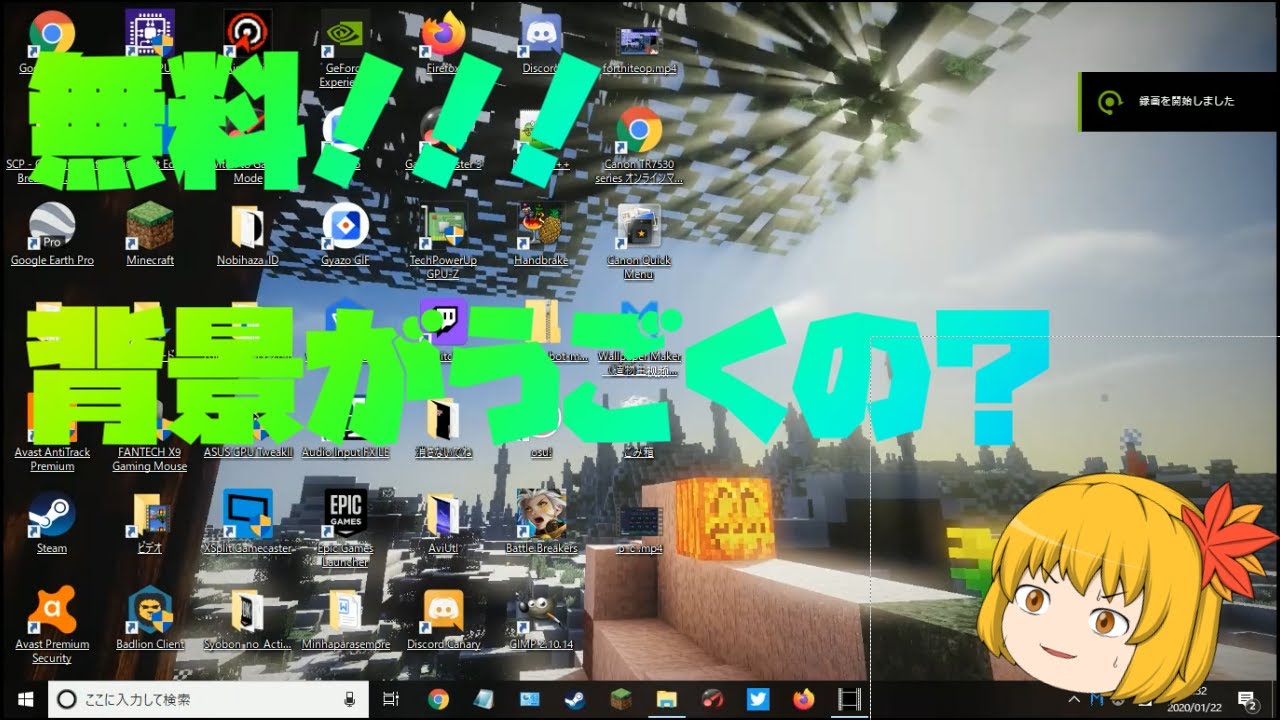The width and height of the screenshot is (1280, 720).
Task: Open the Google Chrome desktop shortcut
Action: click(x=51, y=33)
